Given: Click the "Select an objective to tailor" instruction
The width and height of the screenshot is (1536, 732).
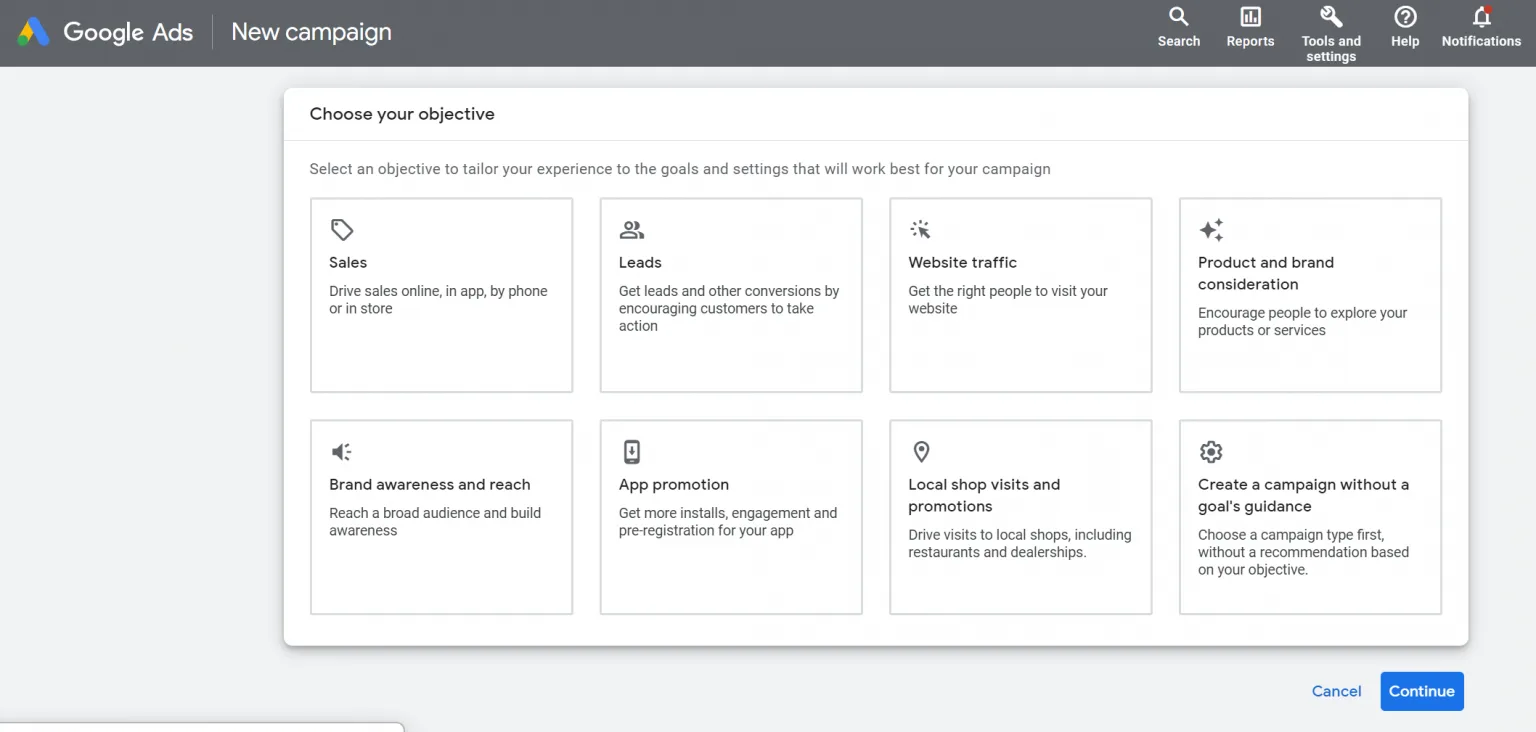Looking at the screenshot, I should pos(680,169).
